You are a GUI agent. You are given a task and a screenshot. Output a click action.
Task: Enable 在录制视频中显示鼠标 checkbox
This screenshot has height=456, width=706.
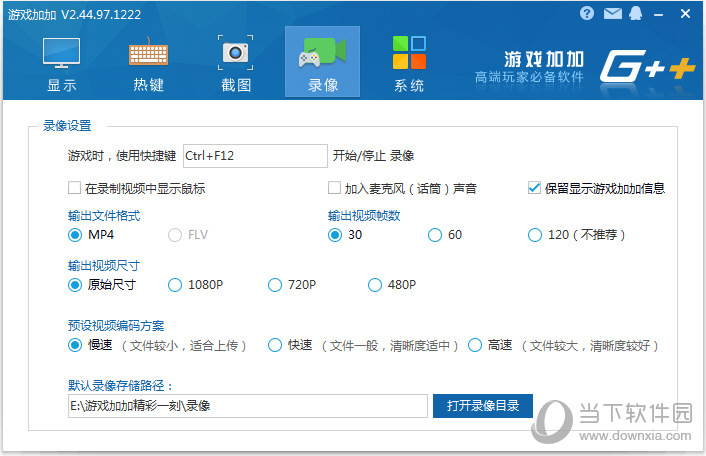(74, 188)
